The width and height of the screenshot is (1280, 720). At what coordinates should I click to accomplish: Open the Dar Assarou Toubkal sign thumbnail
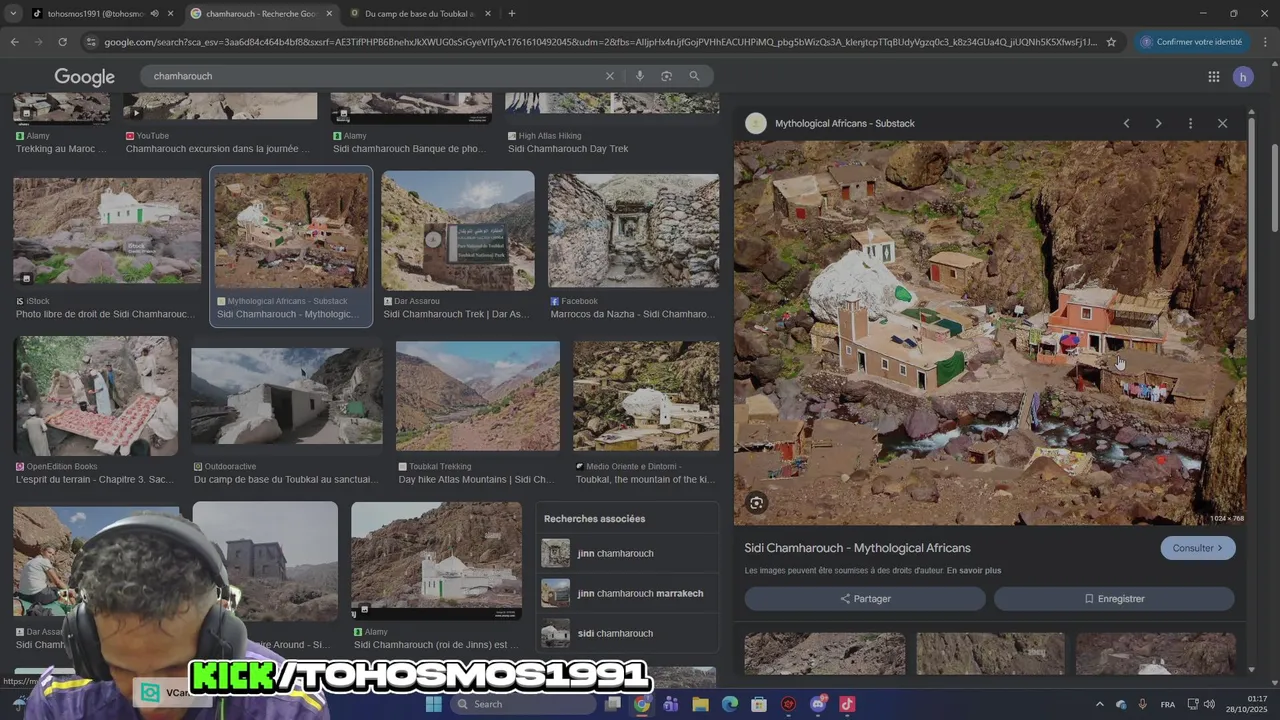click(458, 230)
